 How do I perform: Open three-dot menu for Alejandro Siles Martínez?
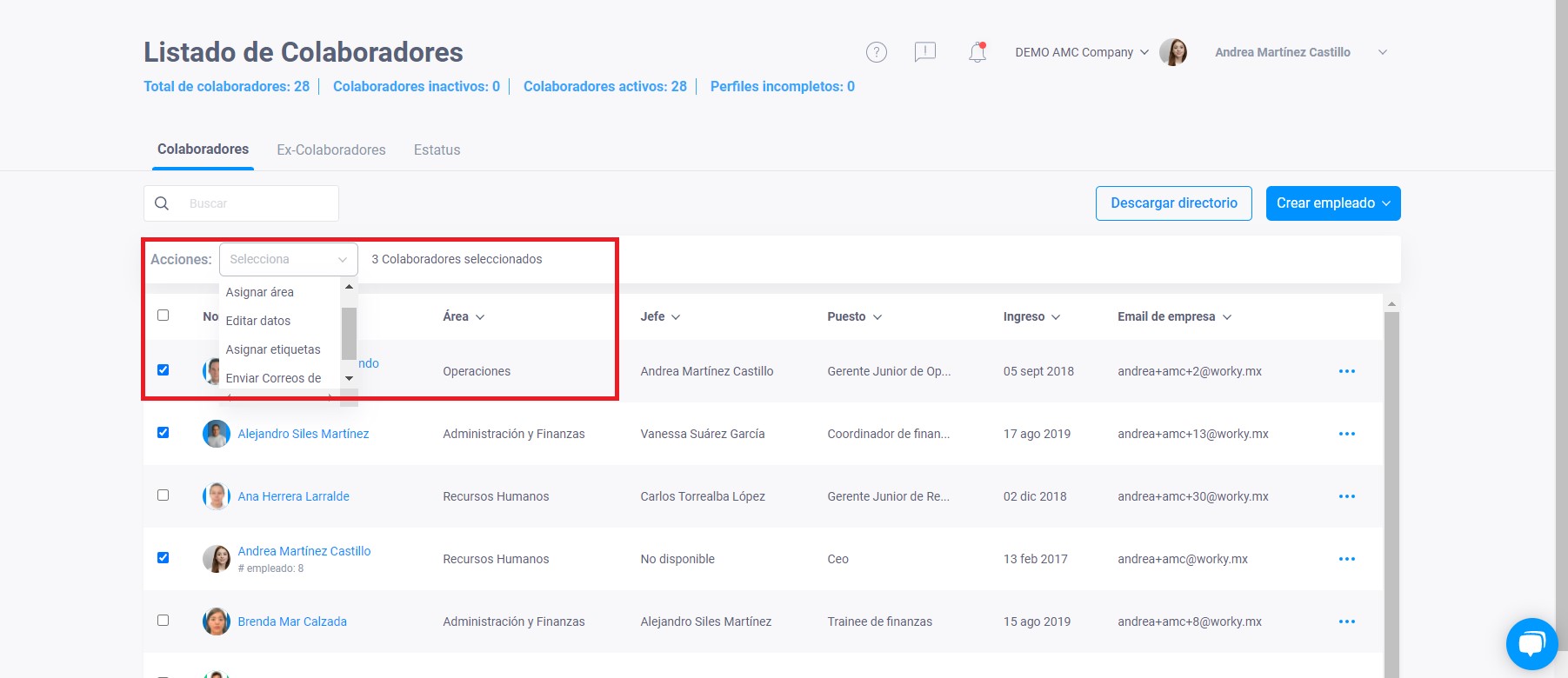coord(1347,434)
